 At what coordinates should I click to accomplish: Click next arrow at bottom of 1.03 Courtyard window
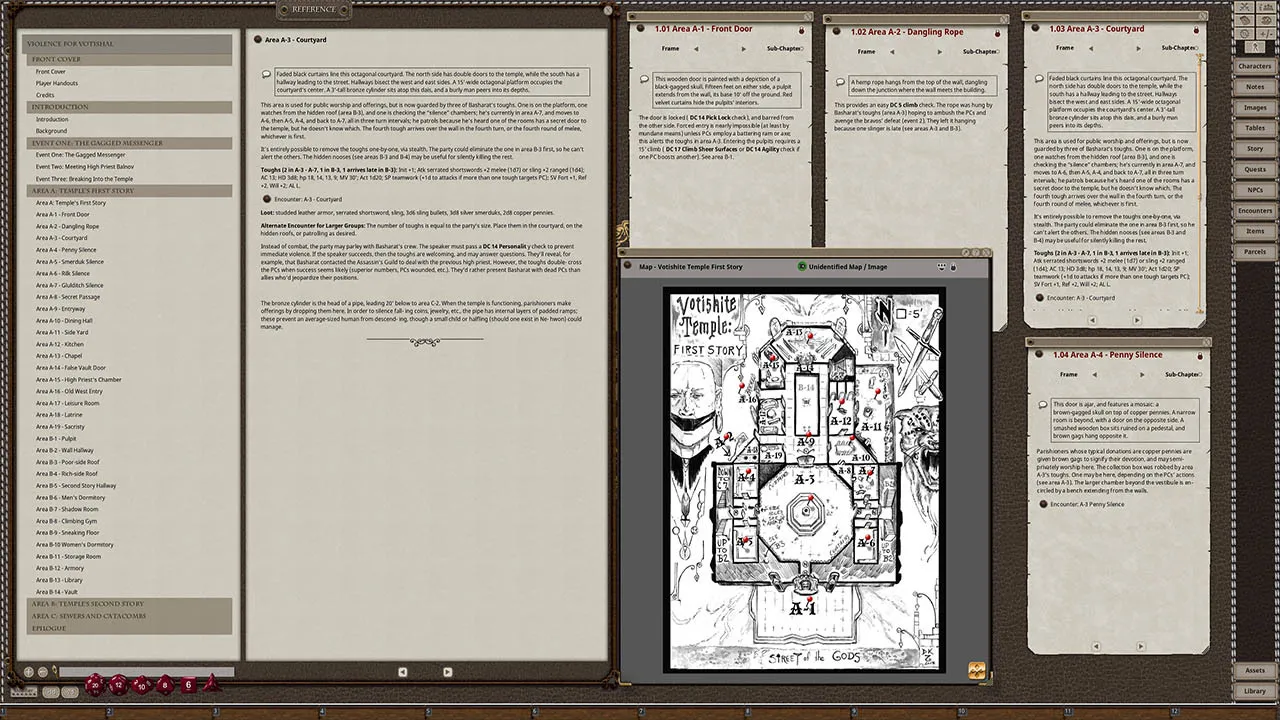click(x=1137, y=321)
